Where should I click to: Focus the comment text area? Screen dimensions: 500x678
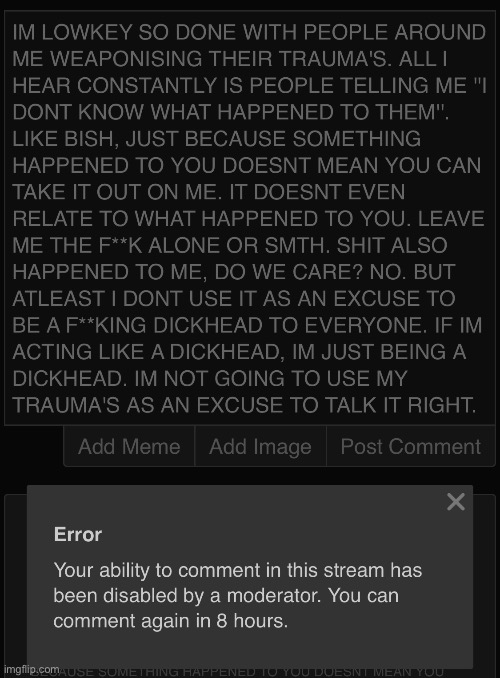[x=250, y=218]
